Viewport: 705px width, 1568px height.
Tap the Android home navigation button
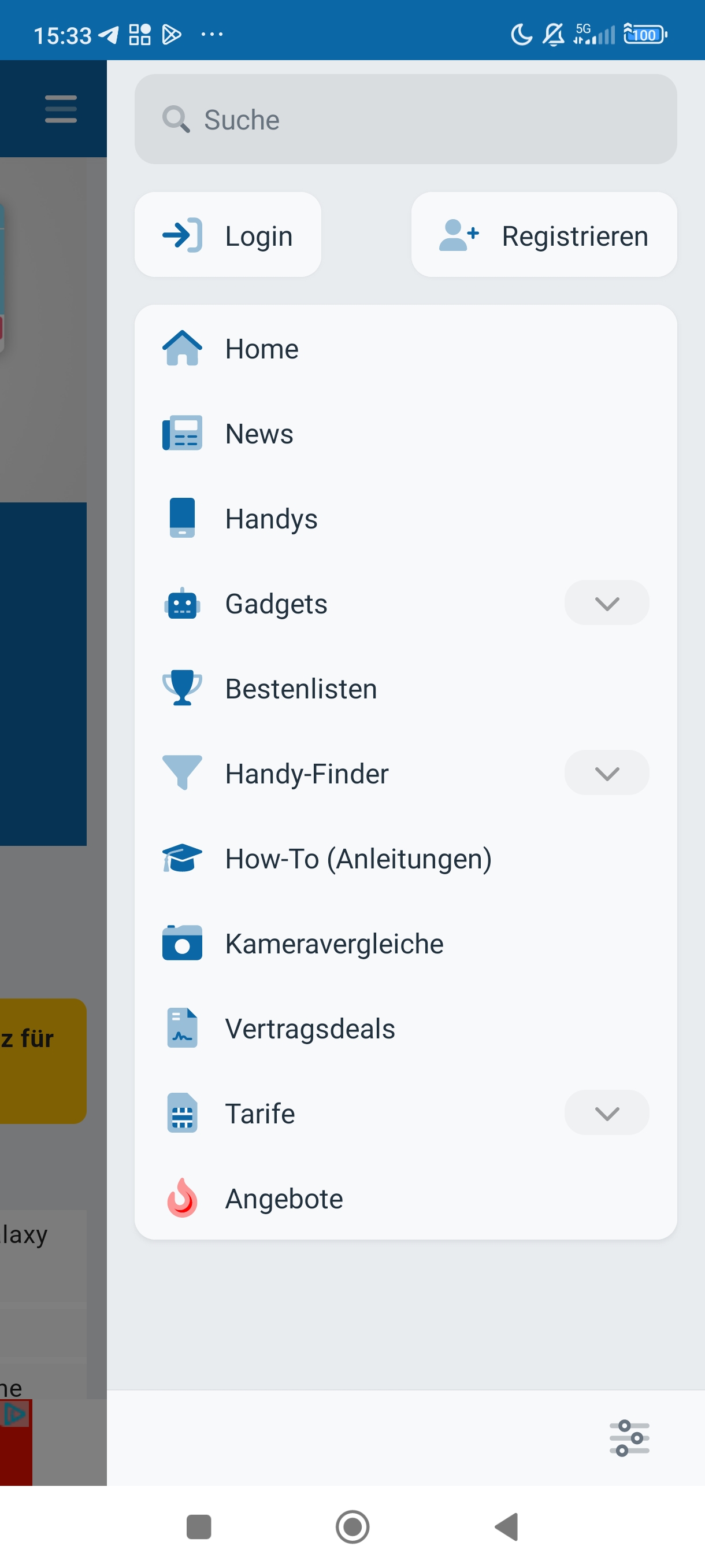click(352, 1526)
